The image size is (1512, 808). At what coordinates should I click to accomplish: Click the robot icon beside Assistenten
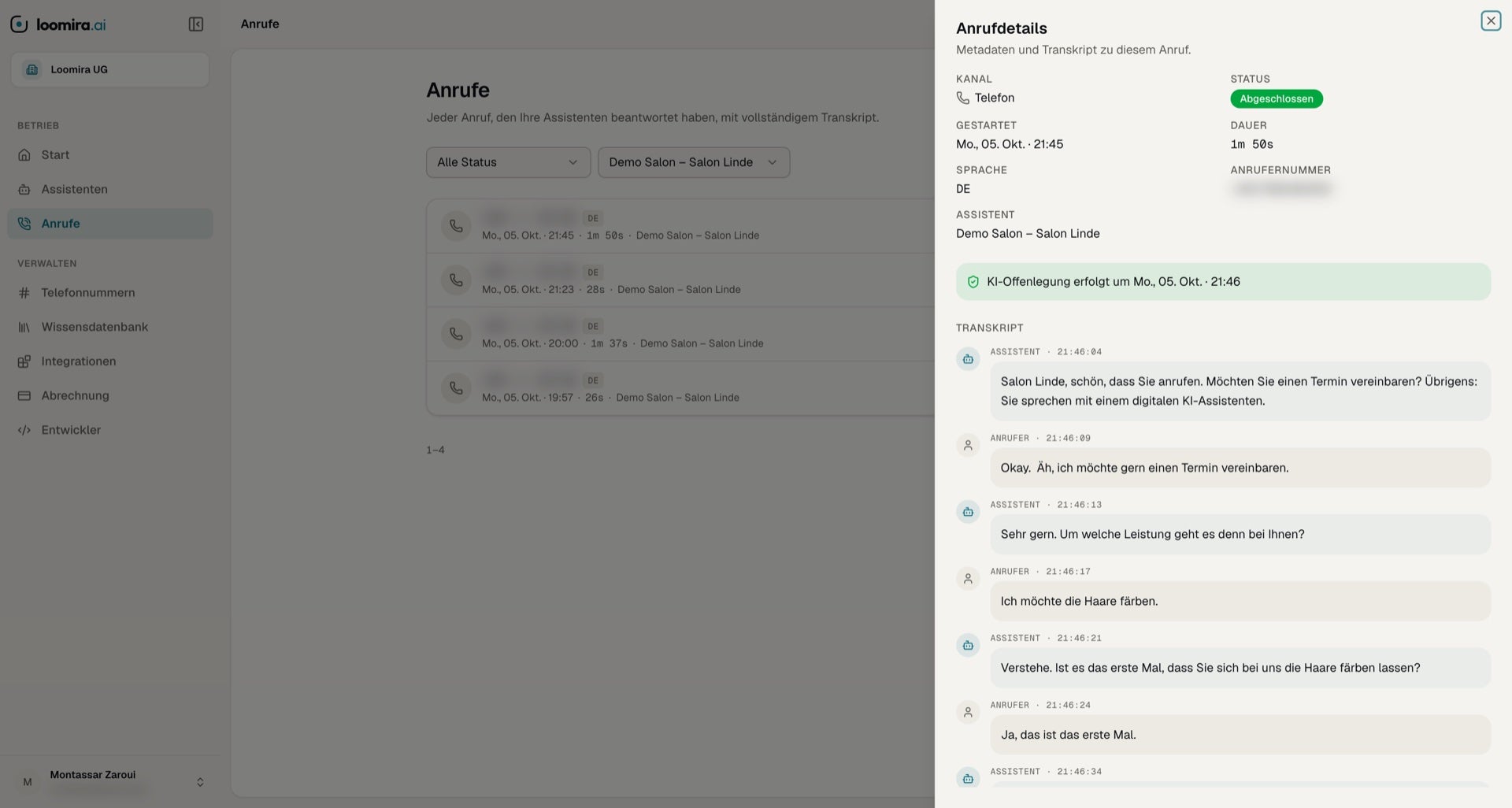coord(24,189)
